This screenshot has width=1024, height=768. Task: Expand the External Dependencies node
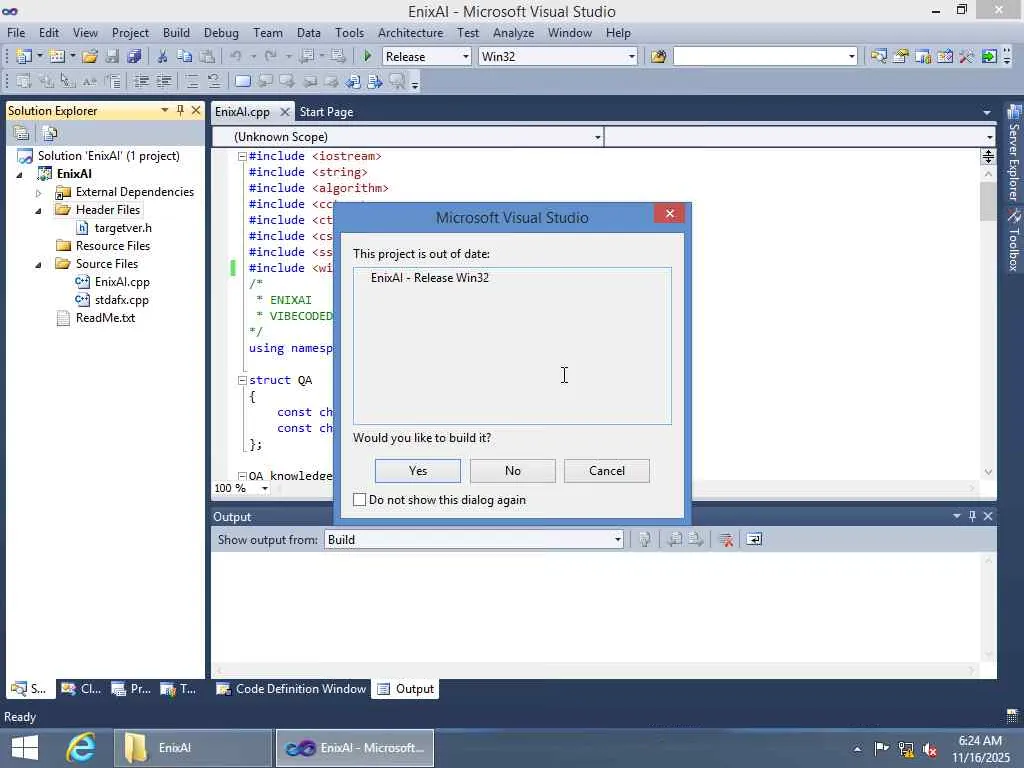pos(39,193)
